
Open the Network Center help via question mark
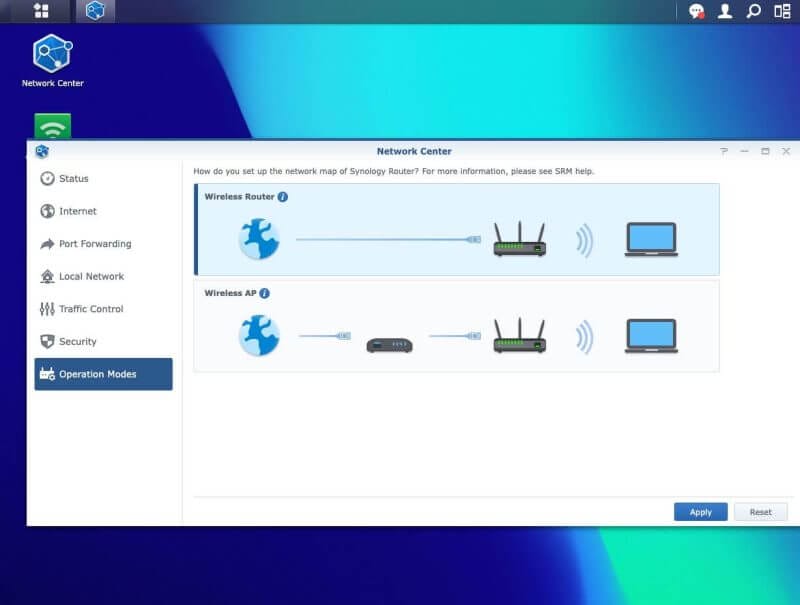(723, 151)
